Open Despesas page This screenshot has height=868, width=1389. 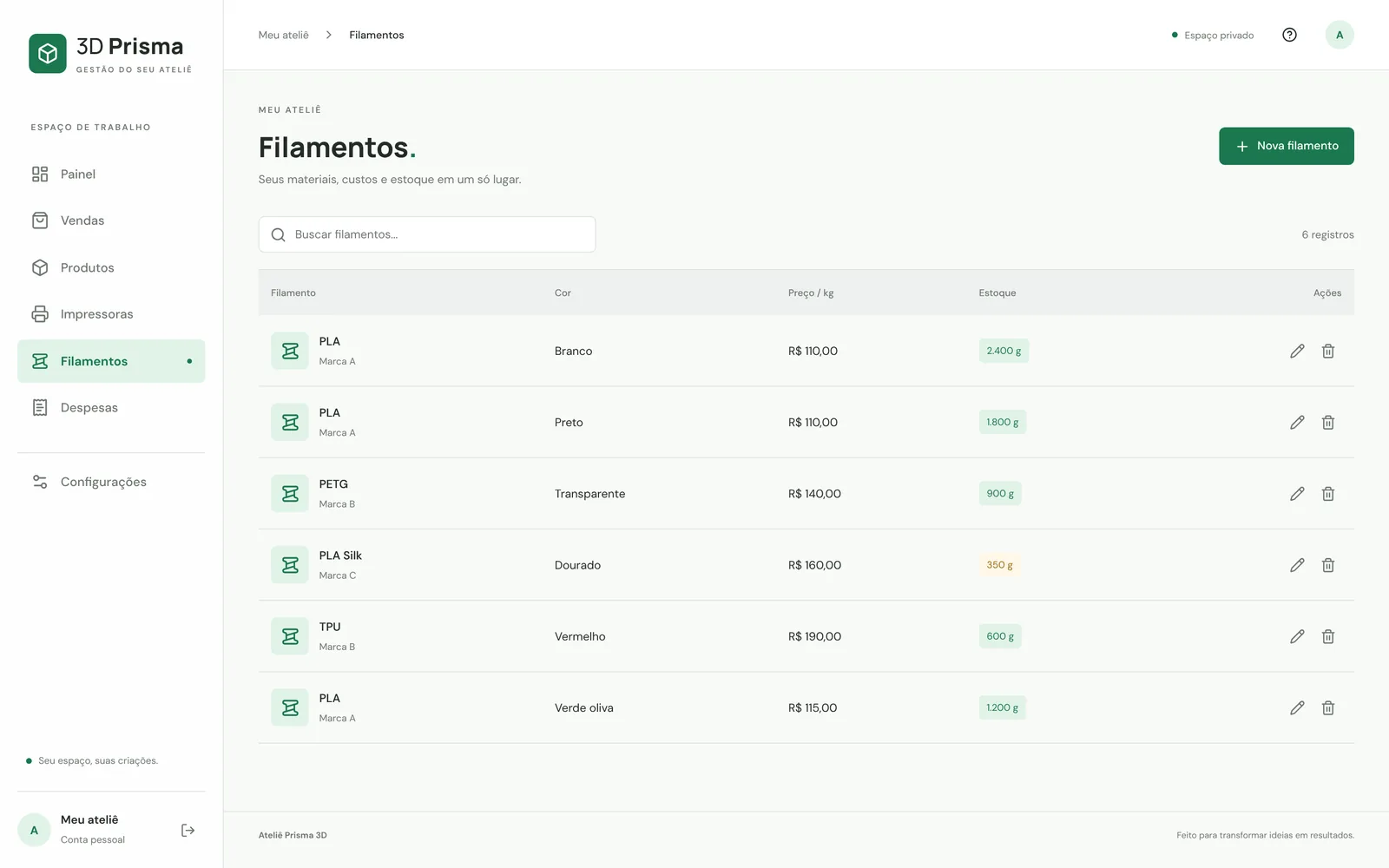coord(111,407)
